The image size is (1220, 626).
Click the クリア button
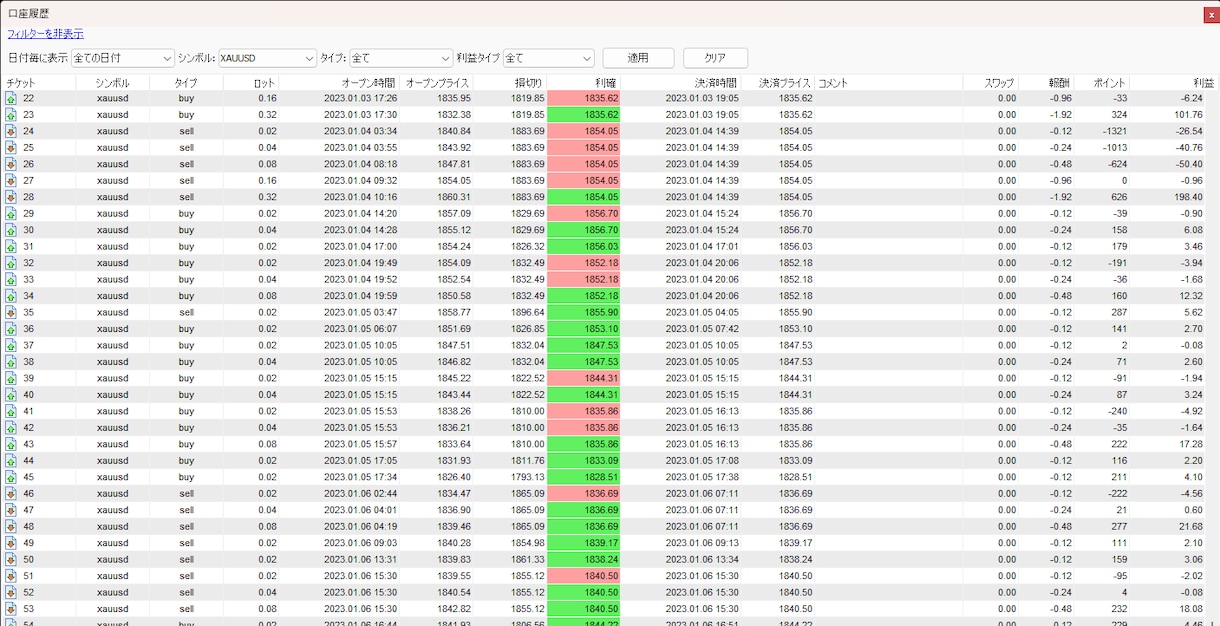click(715, 58)
